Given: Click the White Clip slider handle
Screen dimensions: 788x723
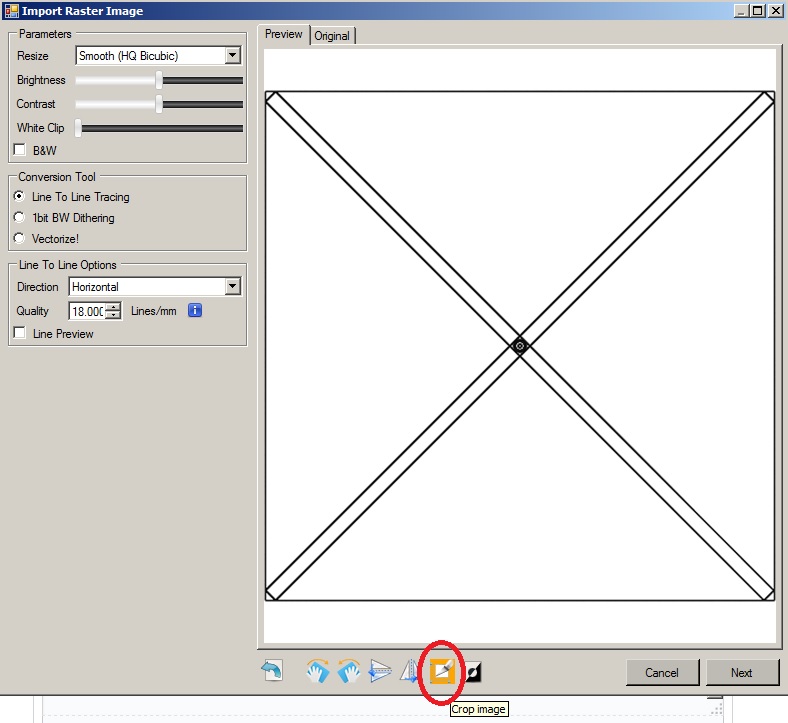Looking at the screenshot, I should 78,128.
